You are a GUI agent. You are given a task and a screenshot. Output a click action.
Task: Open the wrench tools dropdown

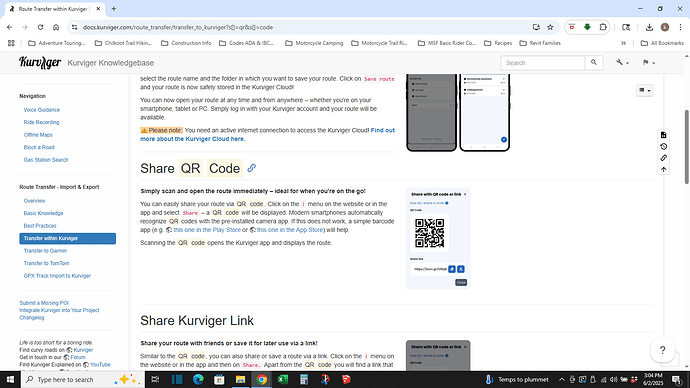622,62
